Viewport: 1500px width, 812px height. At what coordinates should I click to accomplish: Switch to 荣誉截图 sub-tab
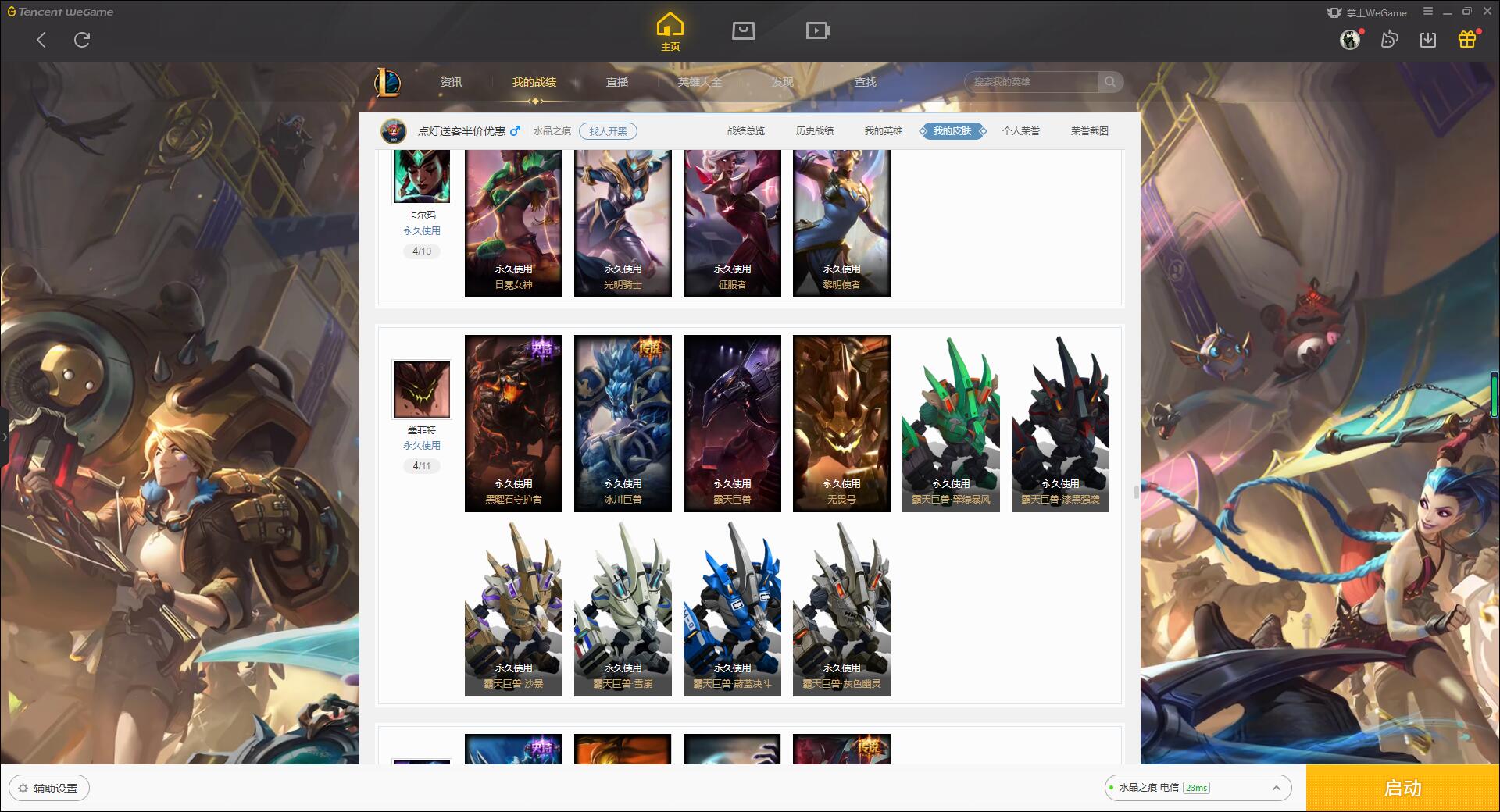(1090, 131)
